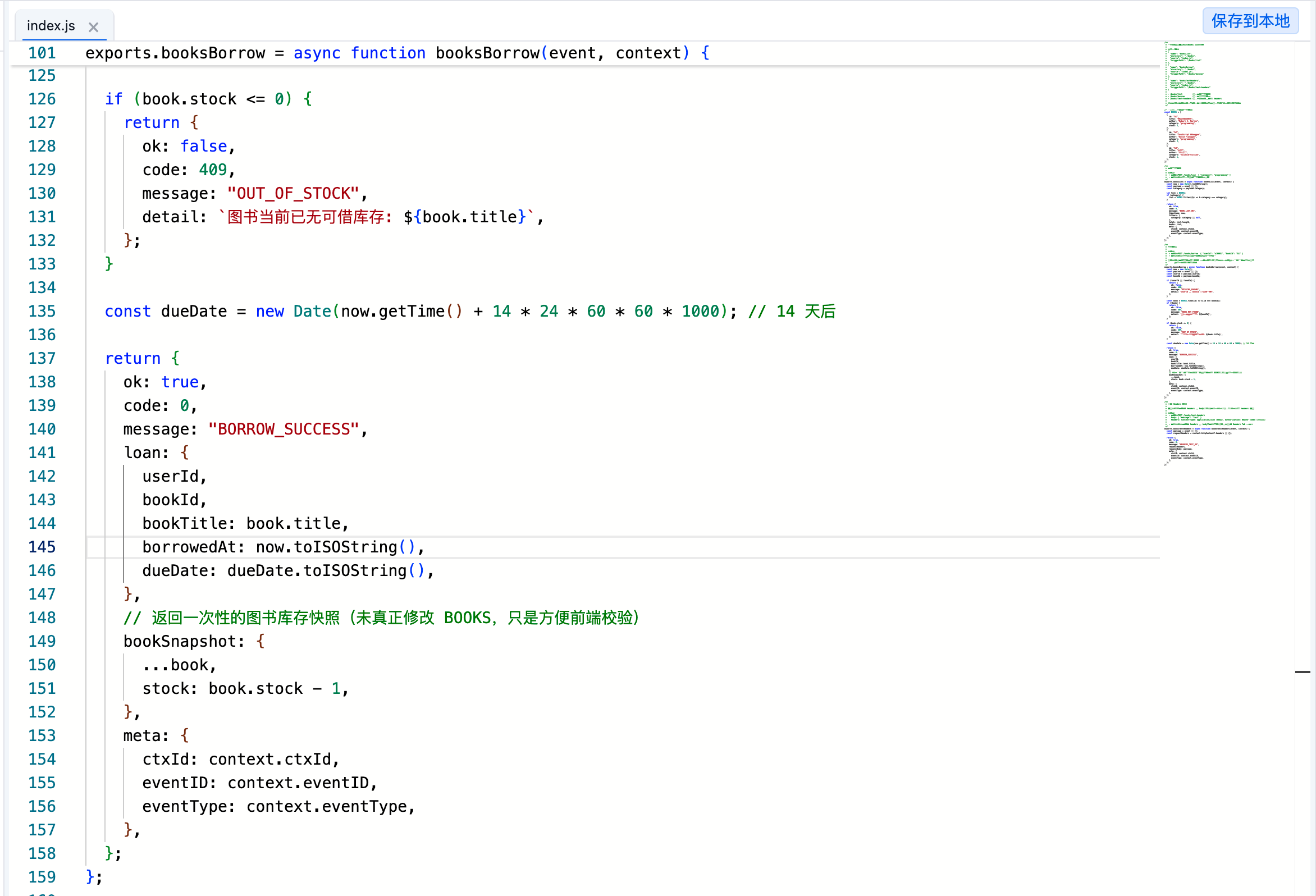Click line number 145 in the gutter
This screenshot has width=1316, height=896.
[42, 547]
